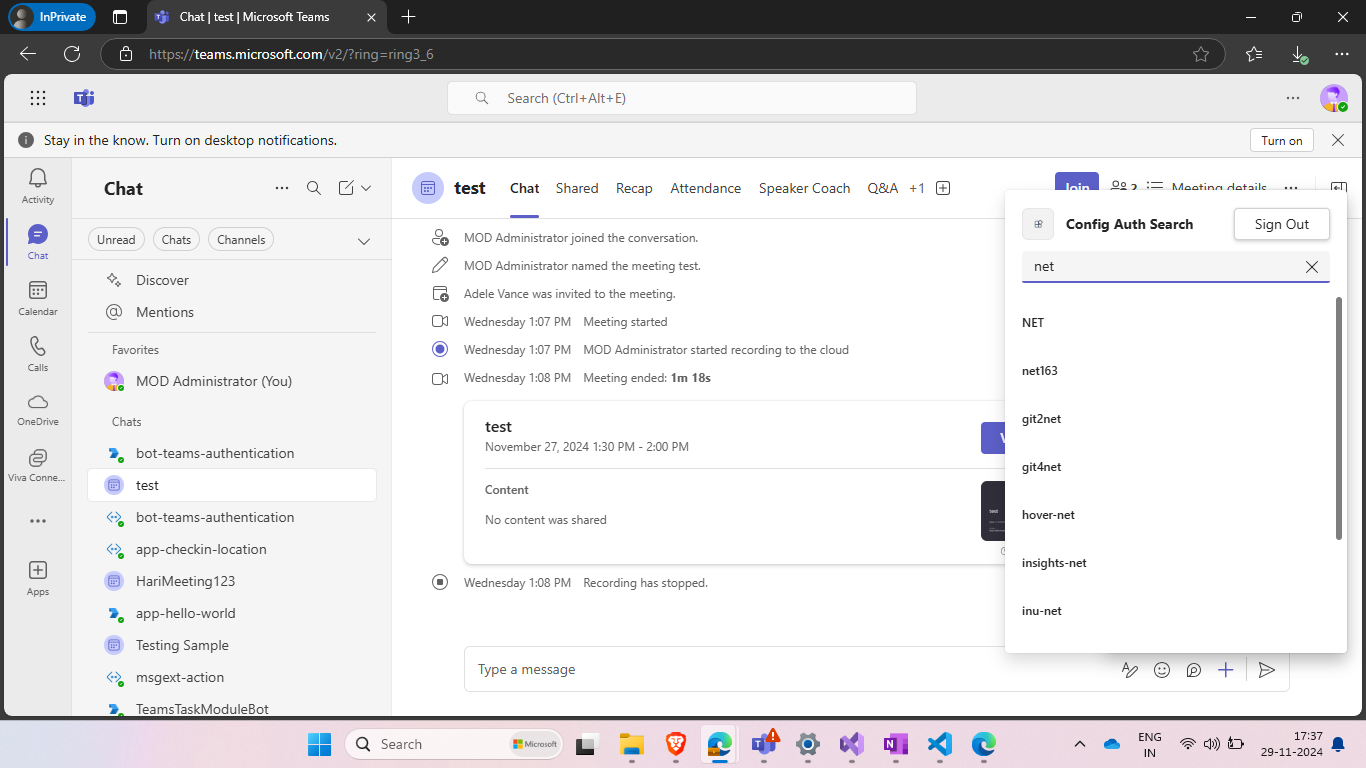The image size is (1366, 768).
Task: Open OneNote from the taskbar
Action: [895, 744]
